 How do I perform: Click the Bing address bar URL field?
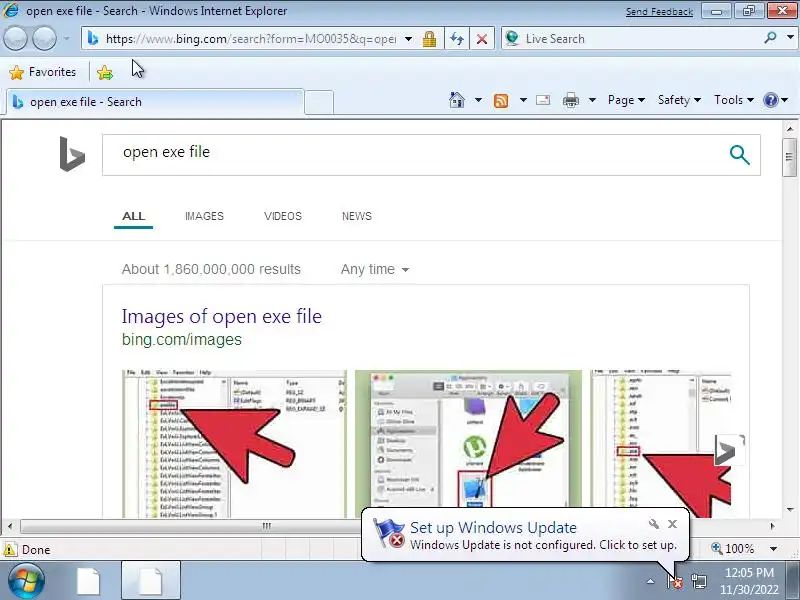pyautogui.click(x=250, y=39)
